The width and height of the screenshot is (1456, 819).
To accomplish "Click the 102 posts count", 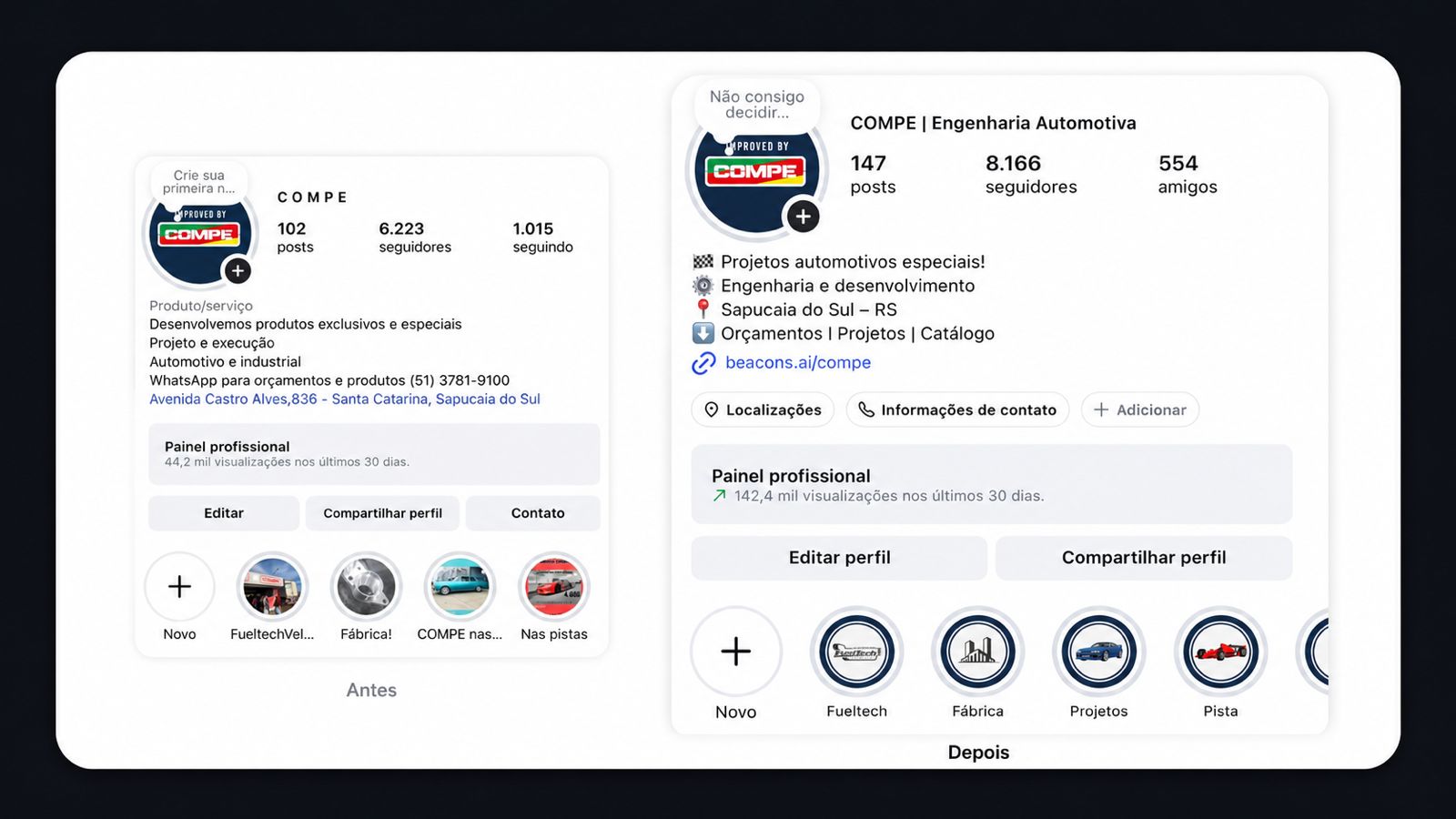I will tap(295, 237).
